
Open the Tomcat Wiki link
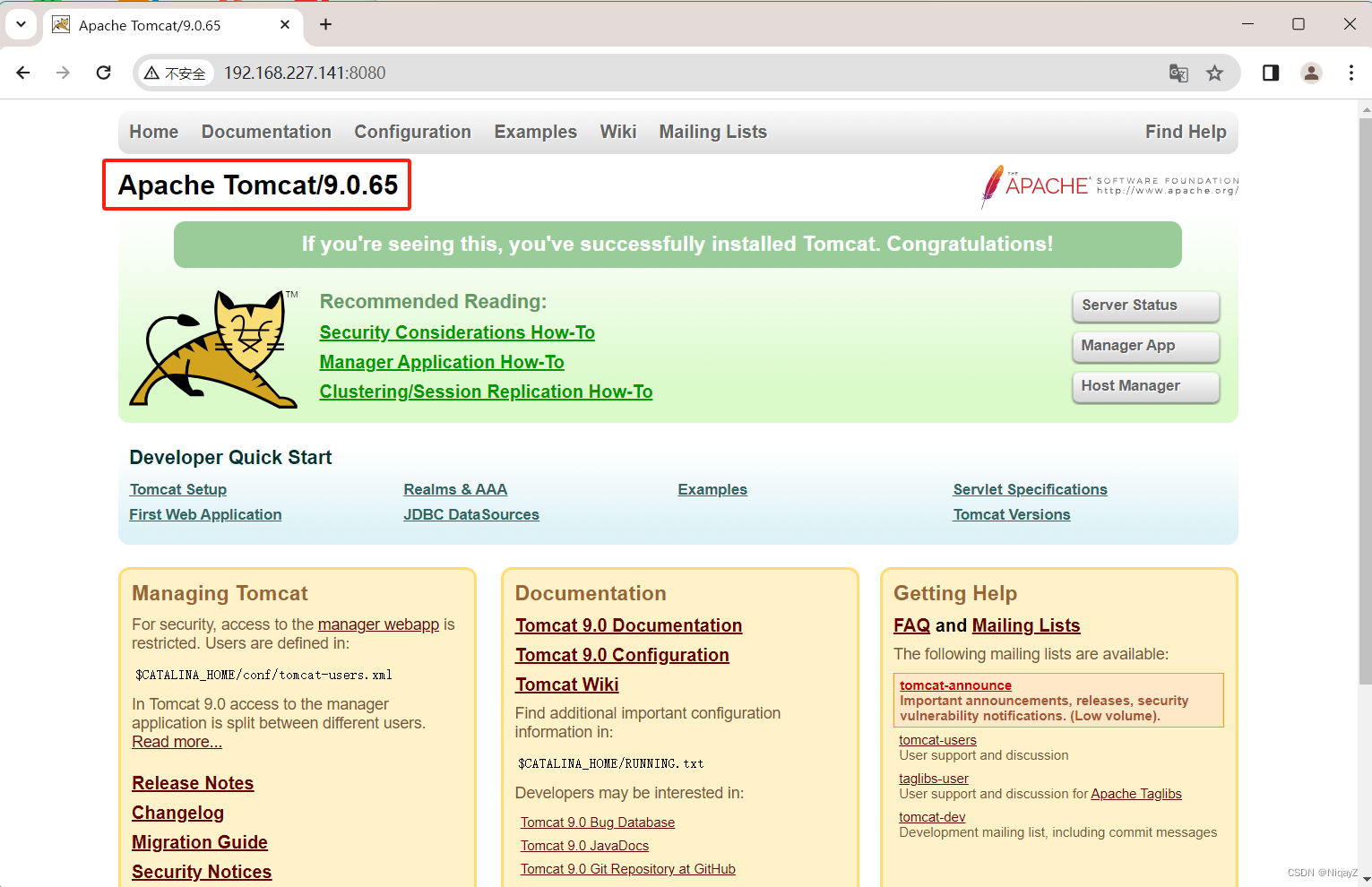(x=566, y=685)
